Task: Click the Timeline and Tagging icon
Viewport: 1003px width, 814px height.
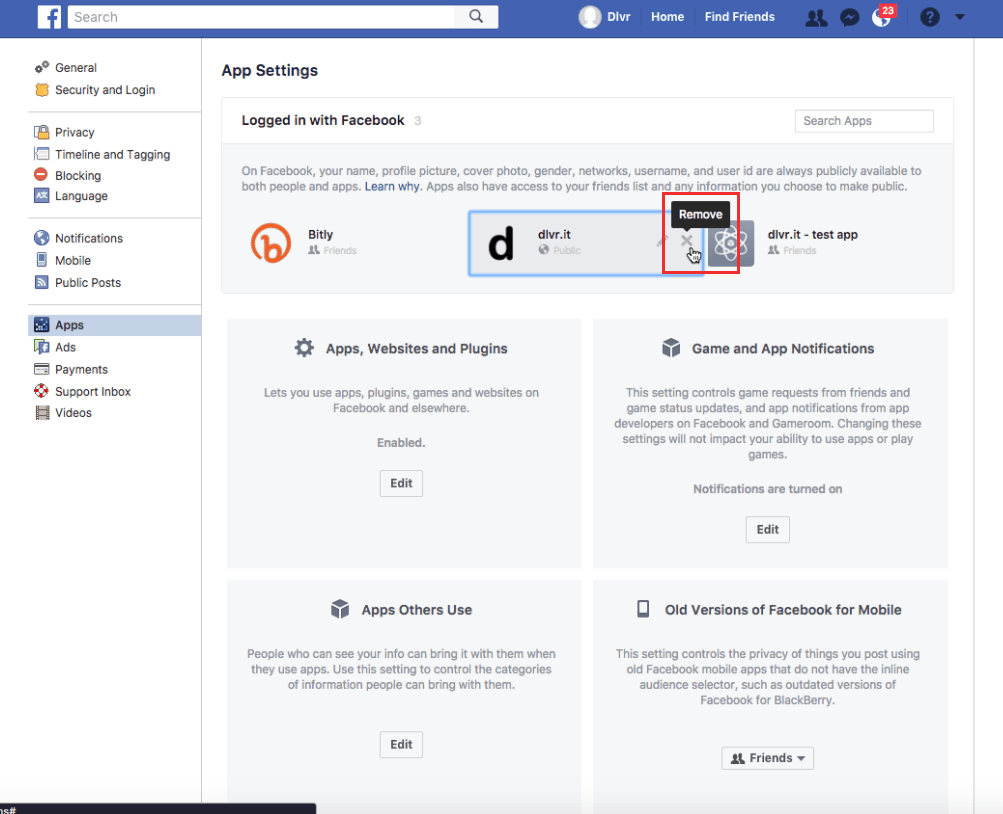Action: (42, 154)
